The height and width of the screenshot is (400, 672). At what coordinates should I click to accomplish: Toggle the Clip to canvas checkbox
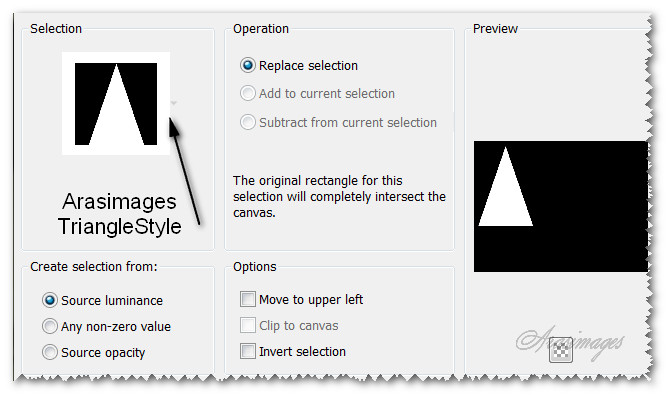(x=248, y=325)
